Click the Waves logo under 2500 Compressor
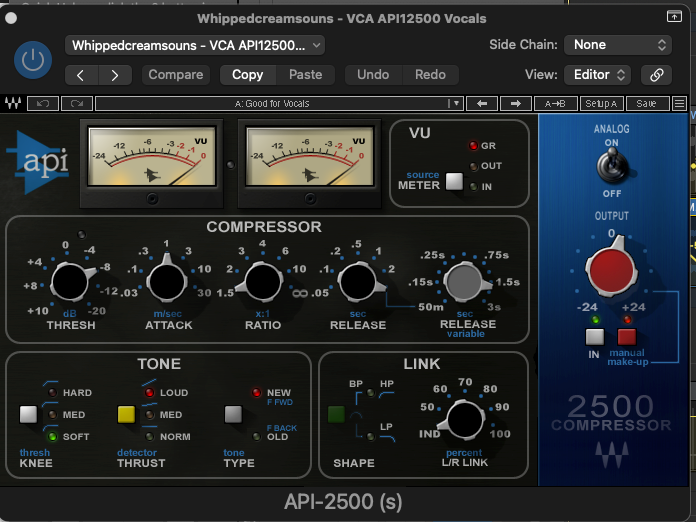Viewport: 696px width, 522px height. tap(612, 455)
